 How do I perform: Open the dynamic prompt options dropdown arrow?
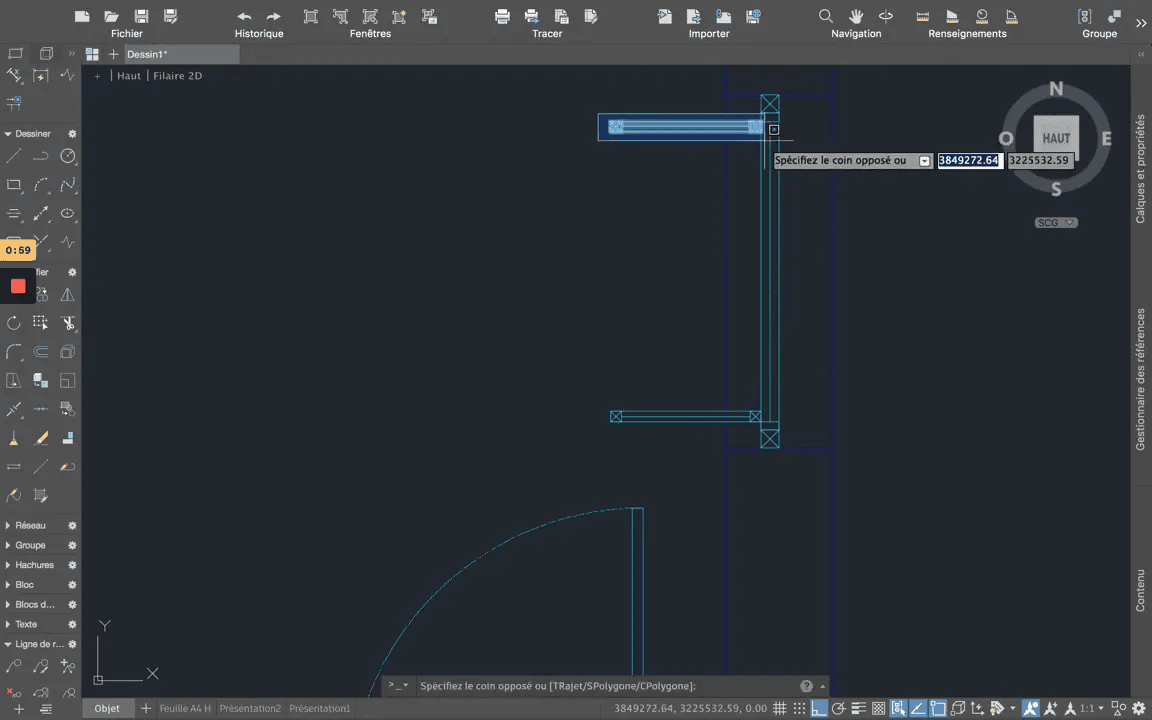click(x=924, y=161)
